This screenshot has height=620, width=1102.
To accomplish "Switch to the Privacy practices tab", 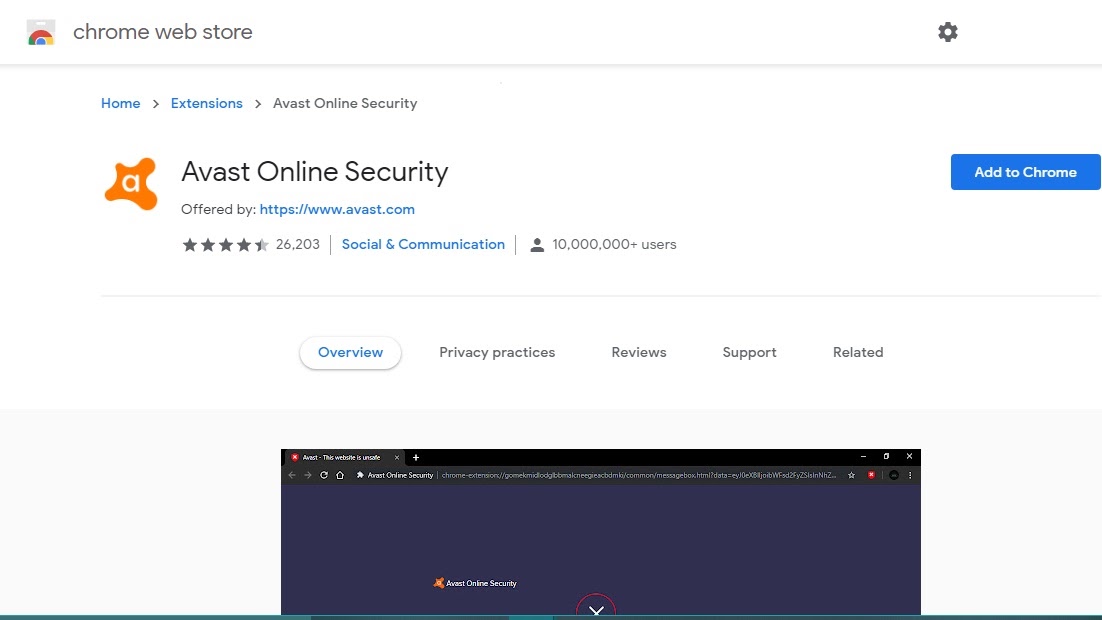I will (x=497, y=352).
